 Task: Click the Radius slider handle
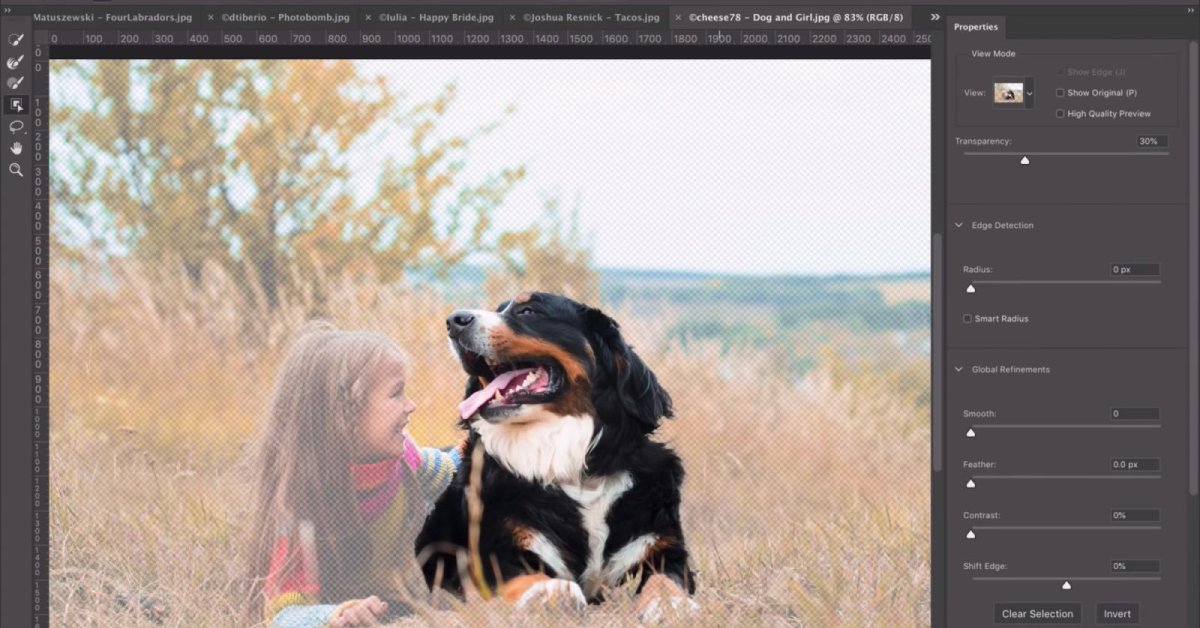click(x=970, y=288)
